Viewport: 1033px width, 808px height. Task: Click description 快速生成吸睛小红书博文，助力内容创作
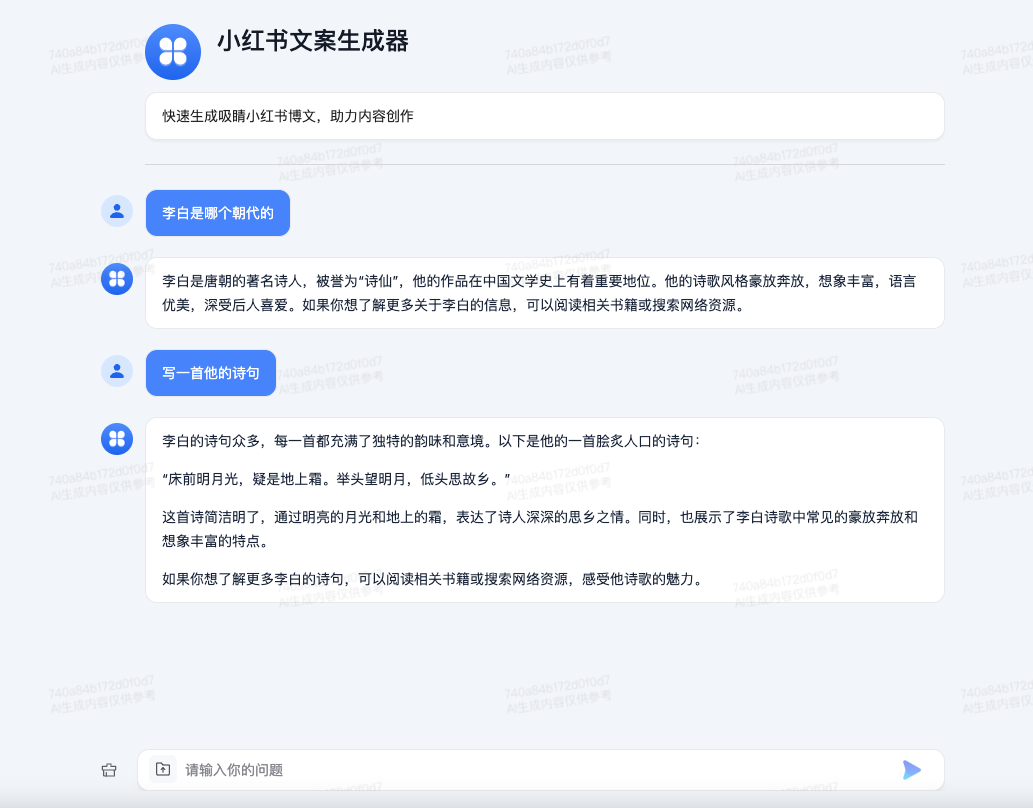288,116
